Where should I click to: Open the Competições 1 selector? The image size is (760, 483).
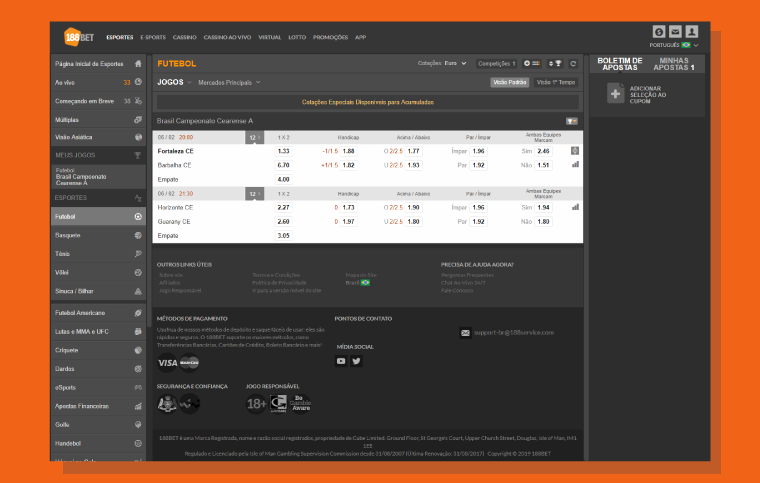click(497, 63)
